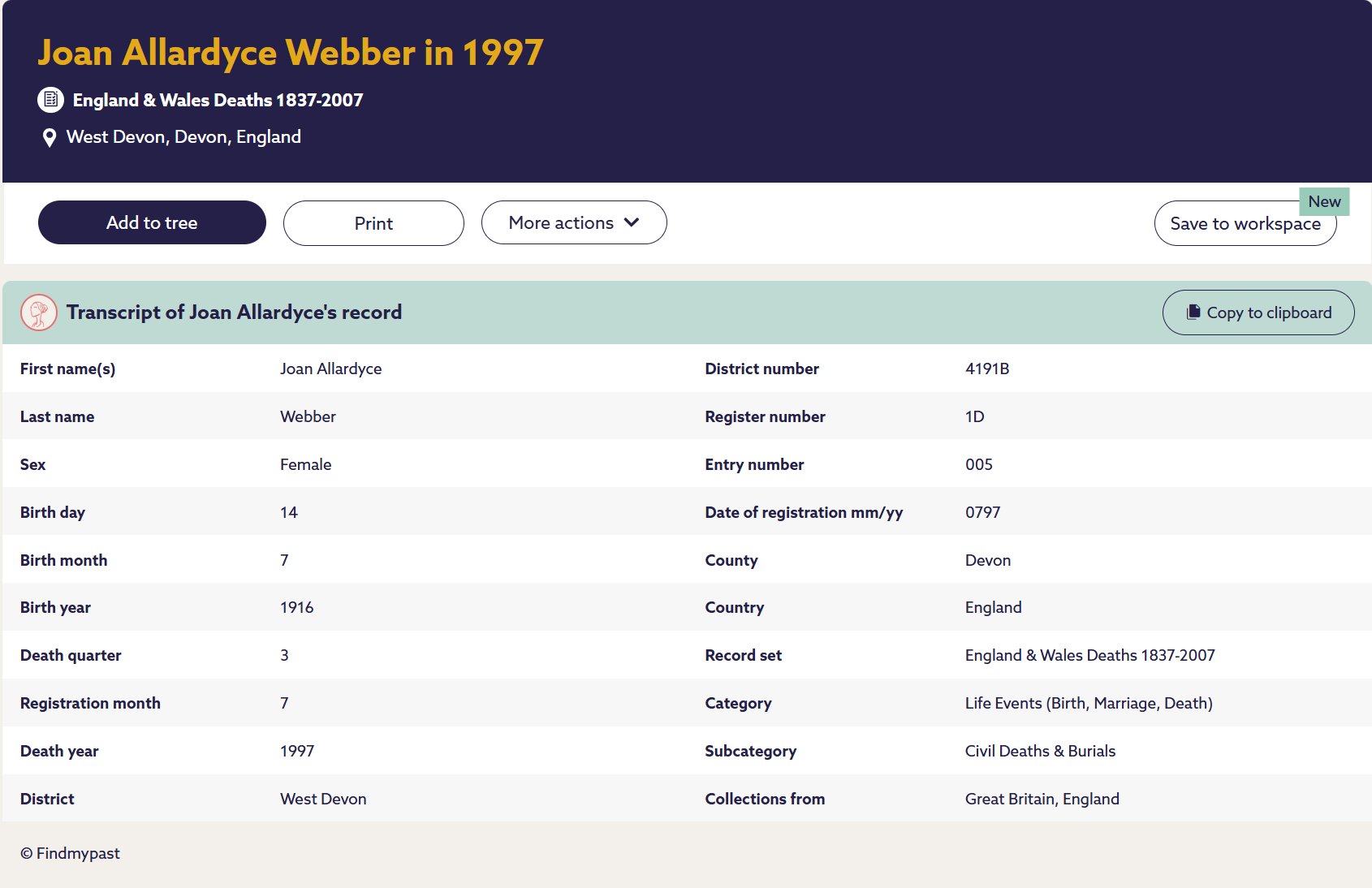The image size is (1372, 888).
Task: Open England & Wales Deaths 1837-2007 header link
Action: (218, 100)
